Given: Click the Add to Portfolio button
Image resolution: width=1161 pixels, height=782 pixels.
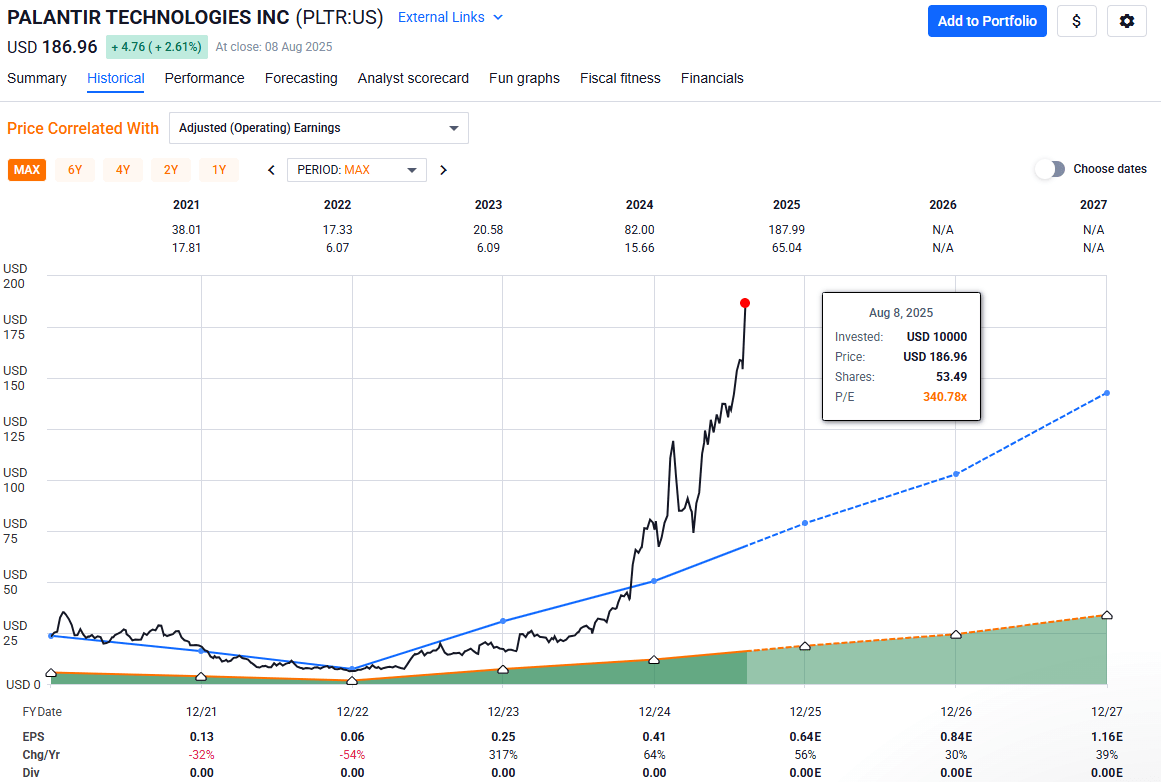Looking at the screenshot, I should [987, 21].
